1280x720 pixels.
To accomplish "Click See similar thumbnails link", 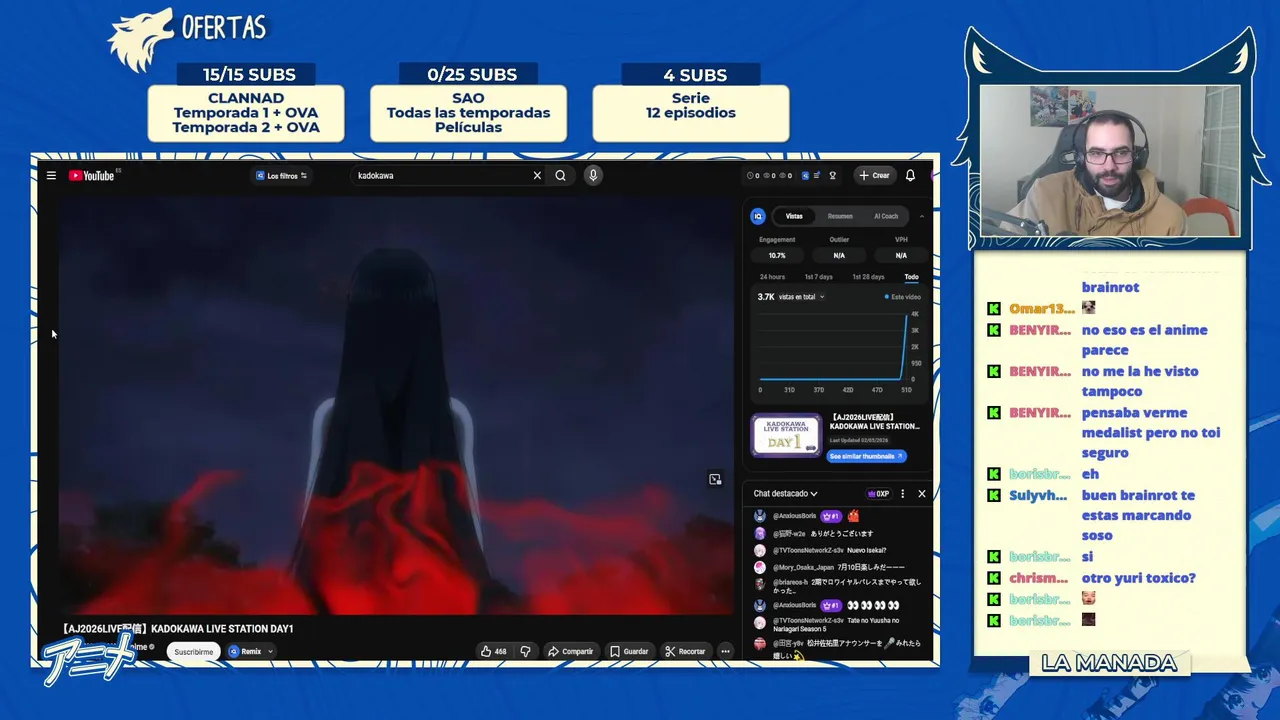I will pos(866,456).
